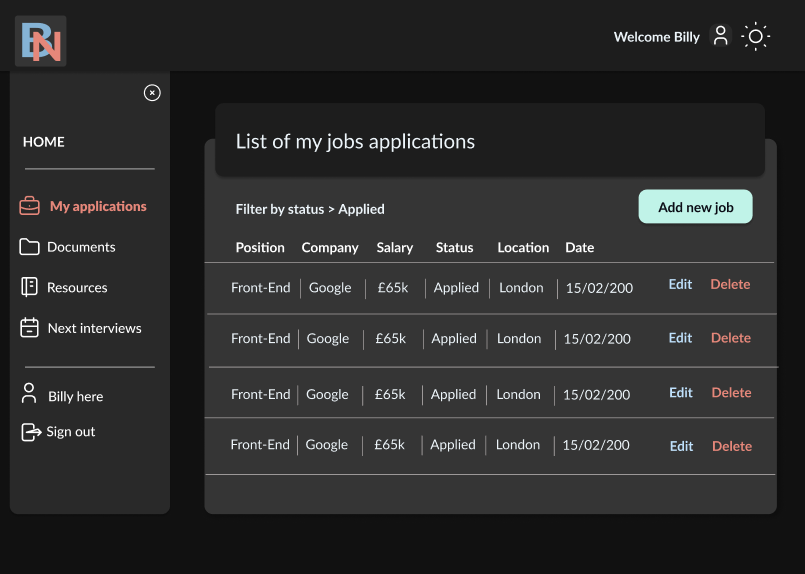805x574 pixels.
Task: Click the Documents folder icon
Action: [30, 247]
